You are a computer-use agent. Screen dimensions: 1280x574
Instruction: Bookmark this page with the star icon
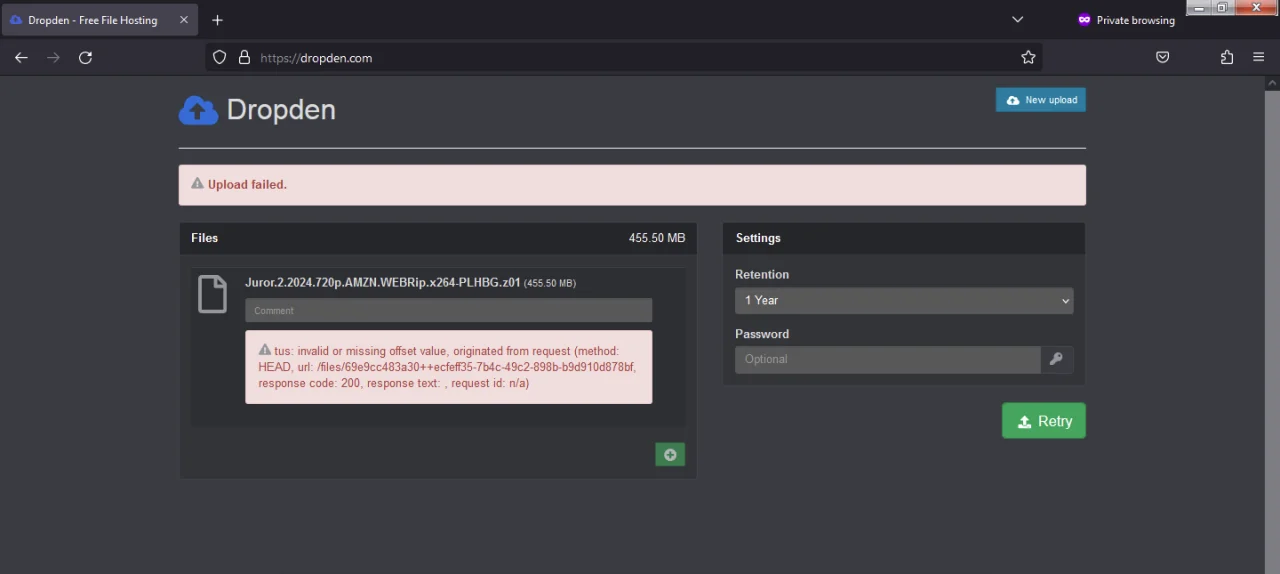pyautogui.click(x=1028, y=58)
